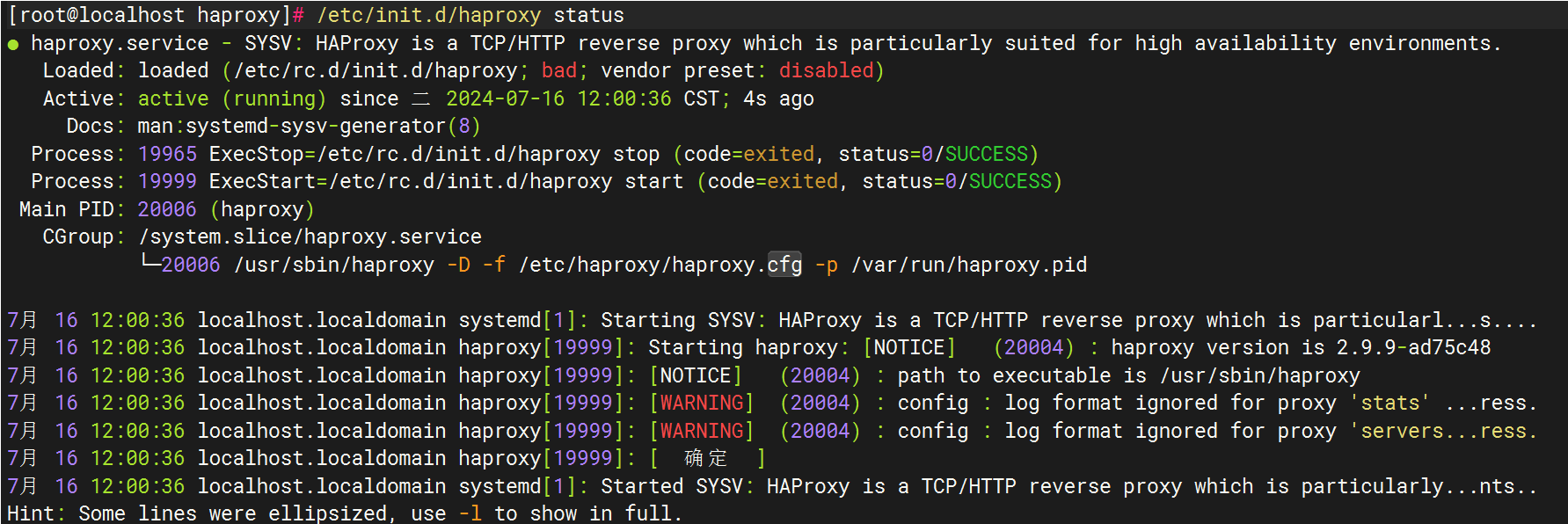Click 'SUCCESS' in the ExecStart line

(x=1010, y=181)
